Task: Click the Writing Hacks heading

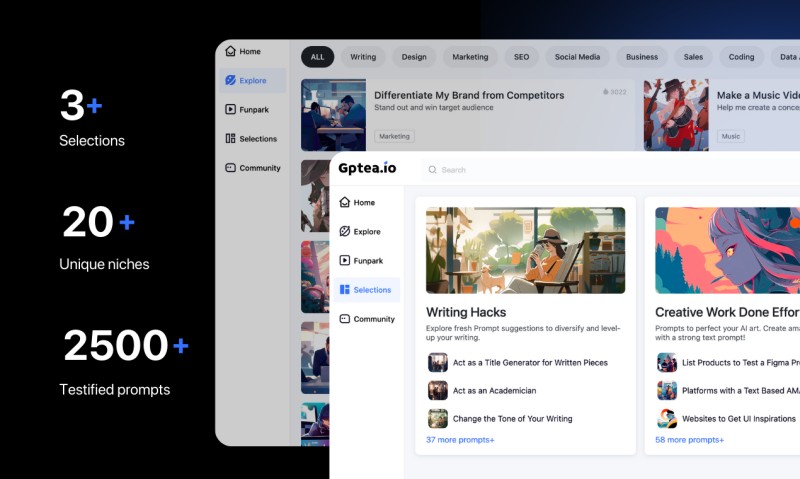Action: click(466, 312)
